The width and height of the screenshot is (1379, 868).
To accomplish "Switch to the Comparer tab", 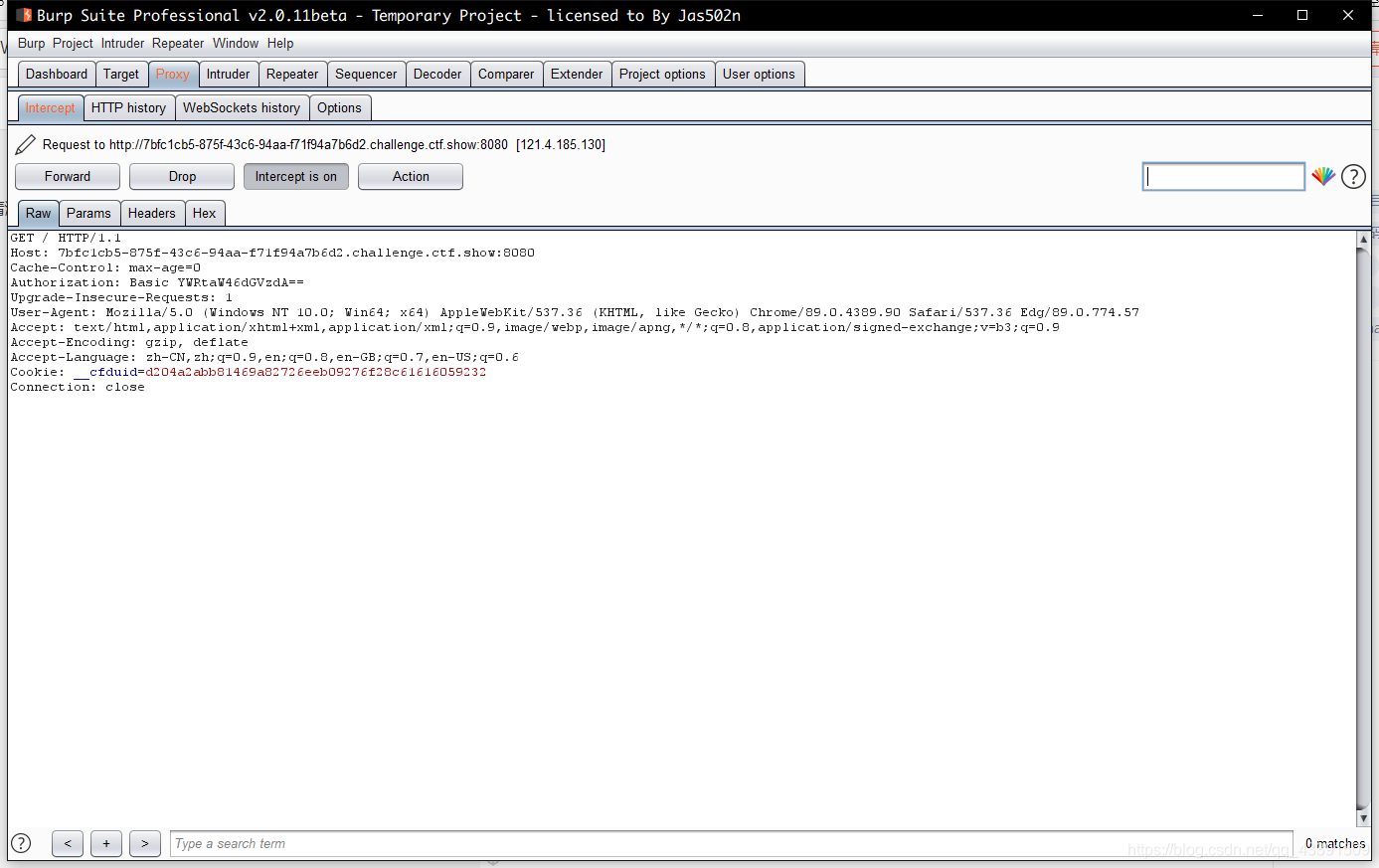I will (506, 74).
